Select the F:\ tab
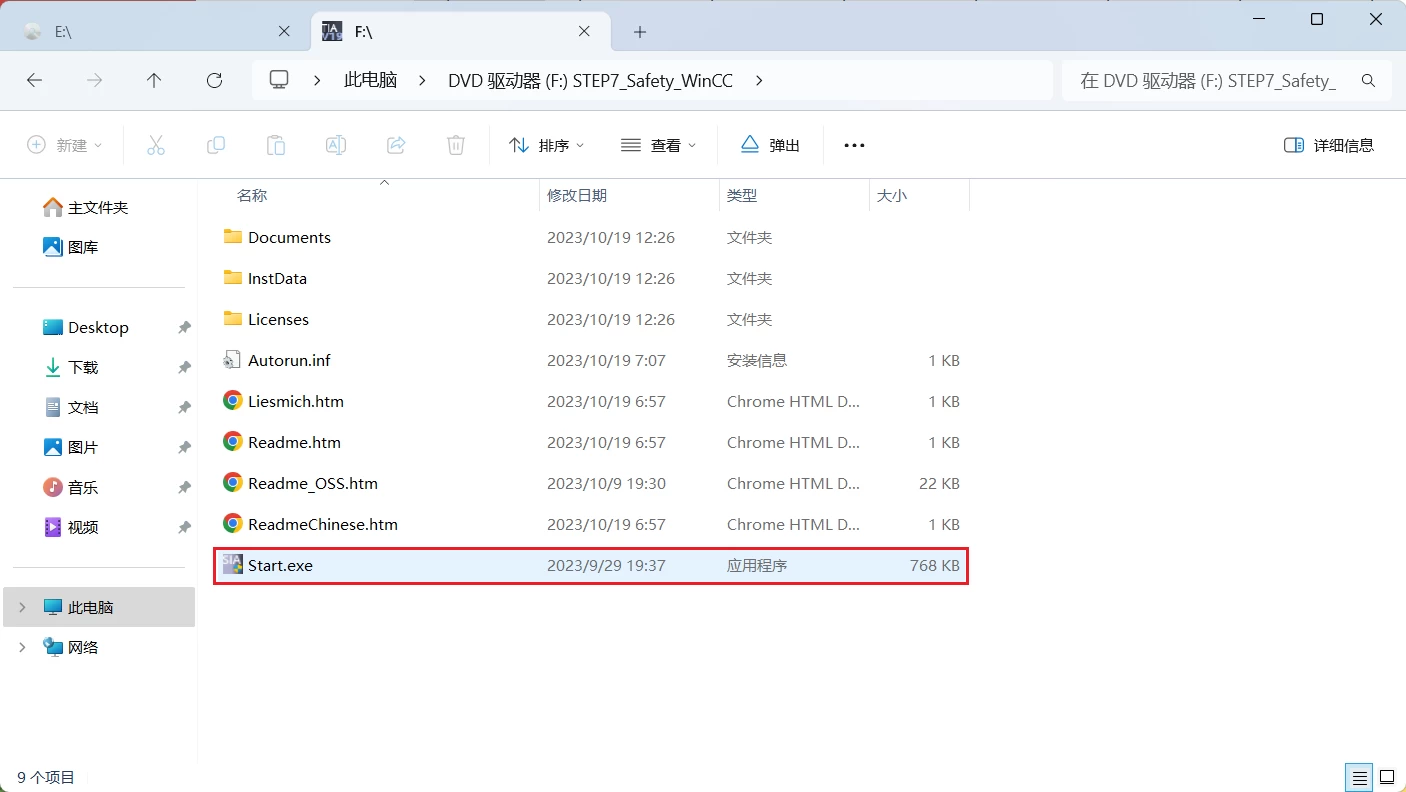Image resolution: width=1406 pixels, height=792 pixels. (x=460, y=32)
